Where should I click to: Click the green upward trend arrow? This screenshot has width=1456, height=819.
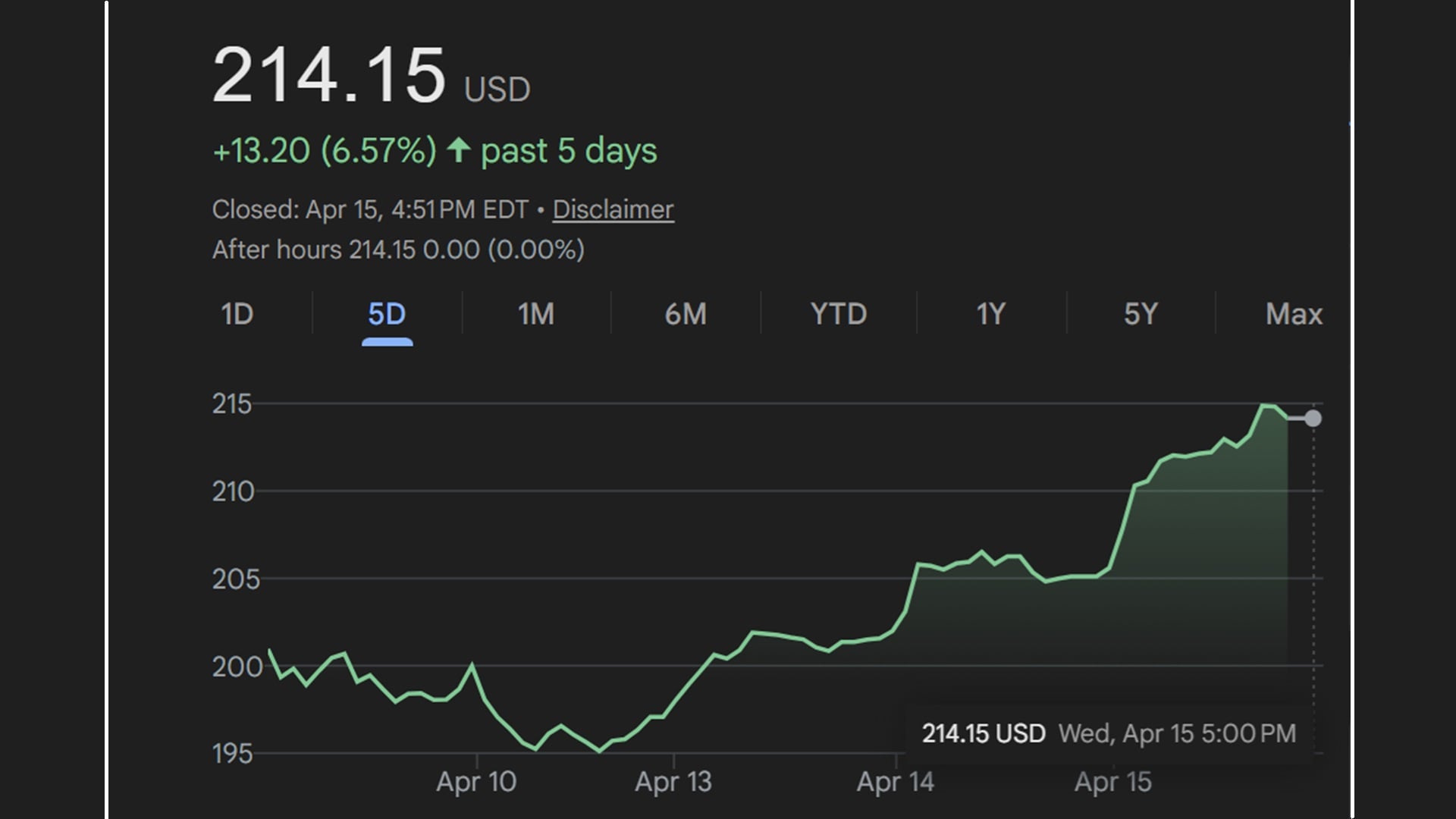[460, 150]
